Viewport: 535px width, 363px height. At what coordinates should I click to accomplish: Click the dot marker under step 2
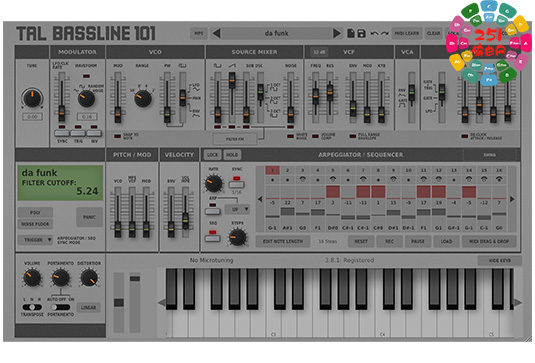click(x=288, y=179)
